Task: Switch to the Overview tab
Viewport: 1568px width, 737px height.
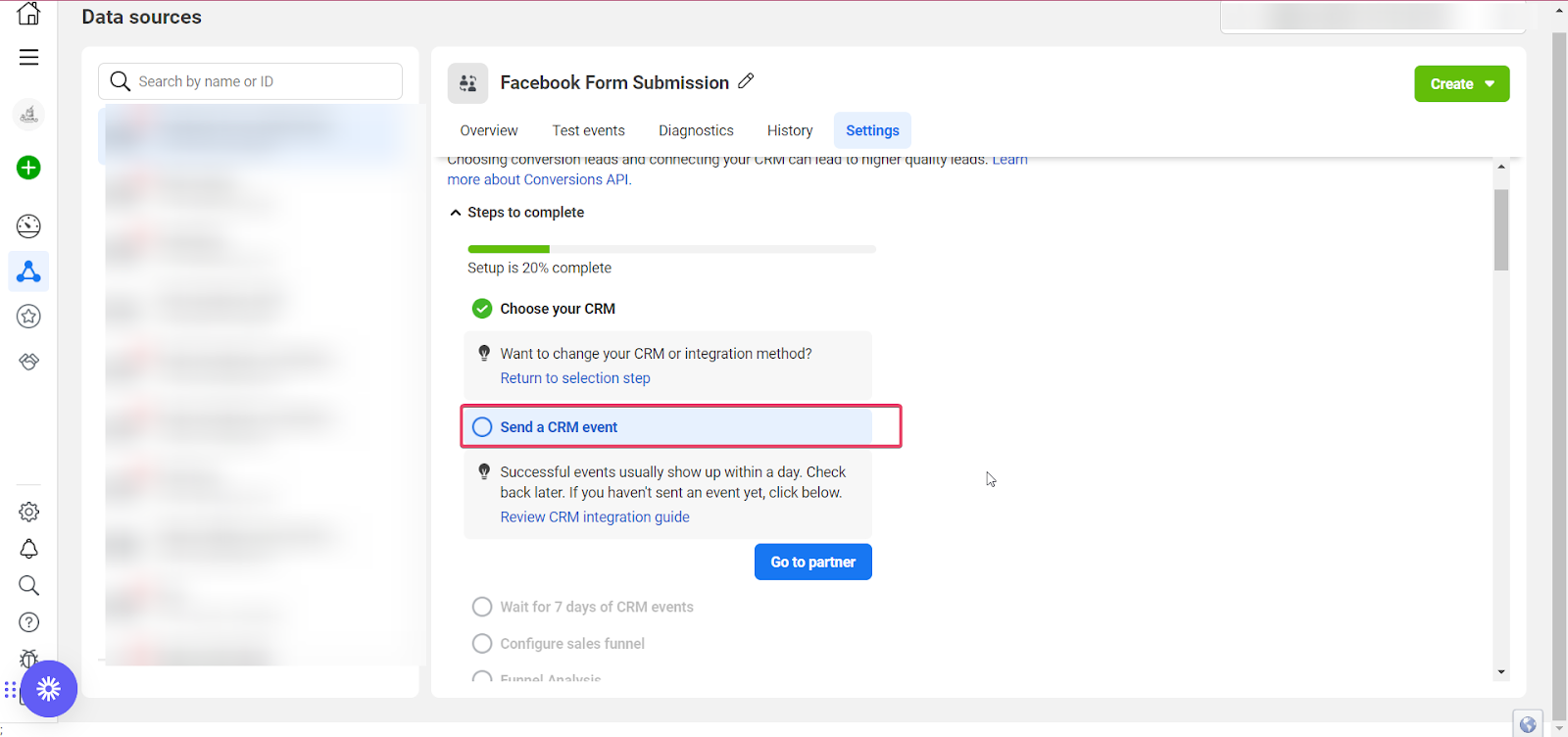Action: (x=489, y=130)
